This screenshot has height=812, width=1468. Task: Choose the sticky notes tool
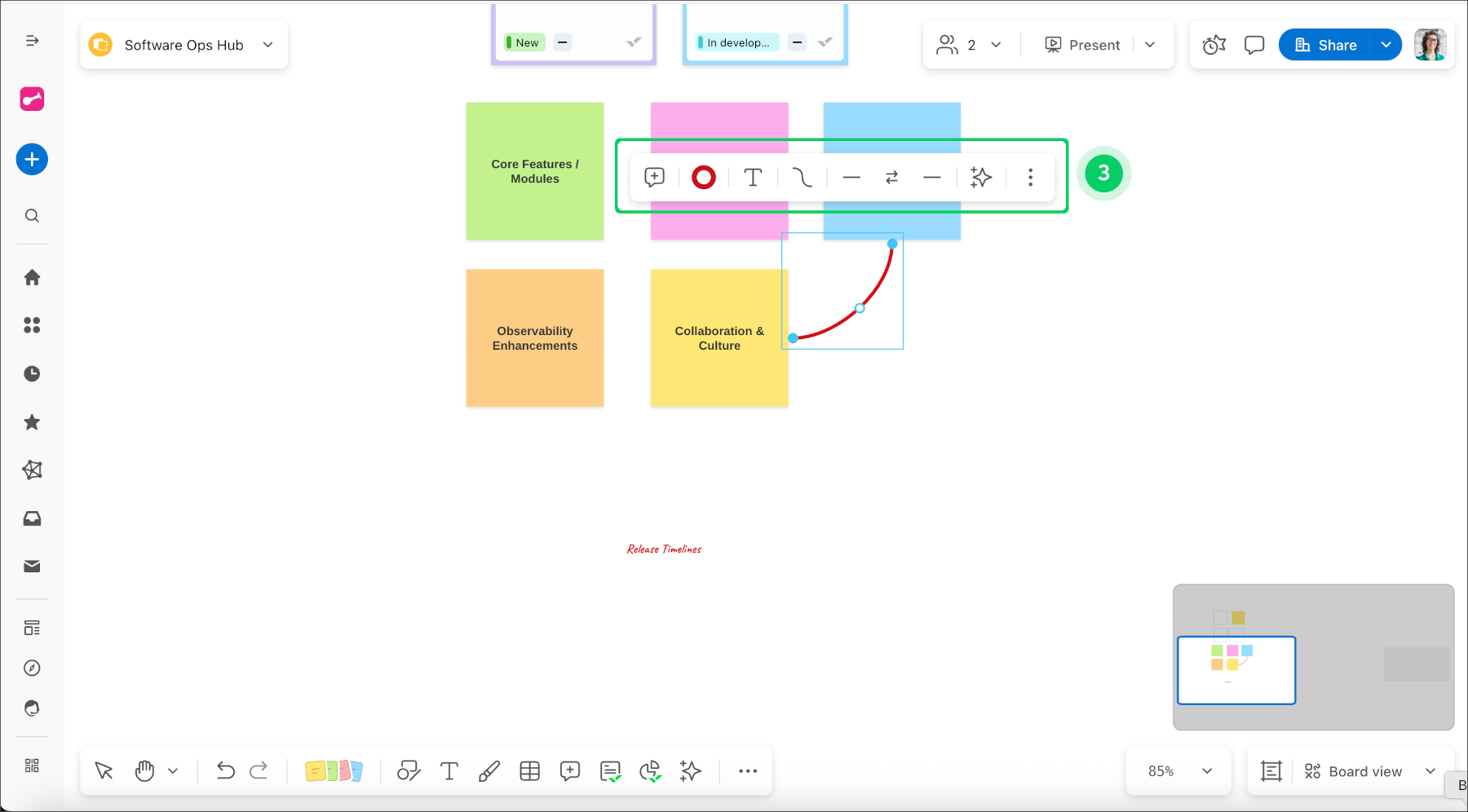(x=334, y=770)
